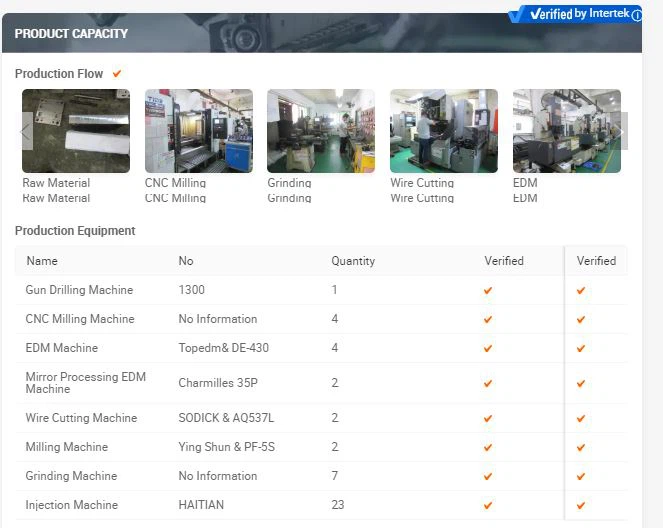The width and height of the screenshot is (663, 528).
Task: Click orange checkmark beside Production Flow heading
Action: click(x=117, y=74)
